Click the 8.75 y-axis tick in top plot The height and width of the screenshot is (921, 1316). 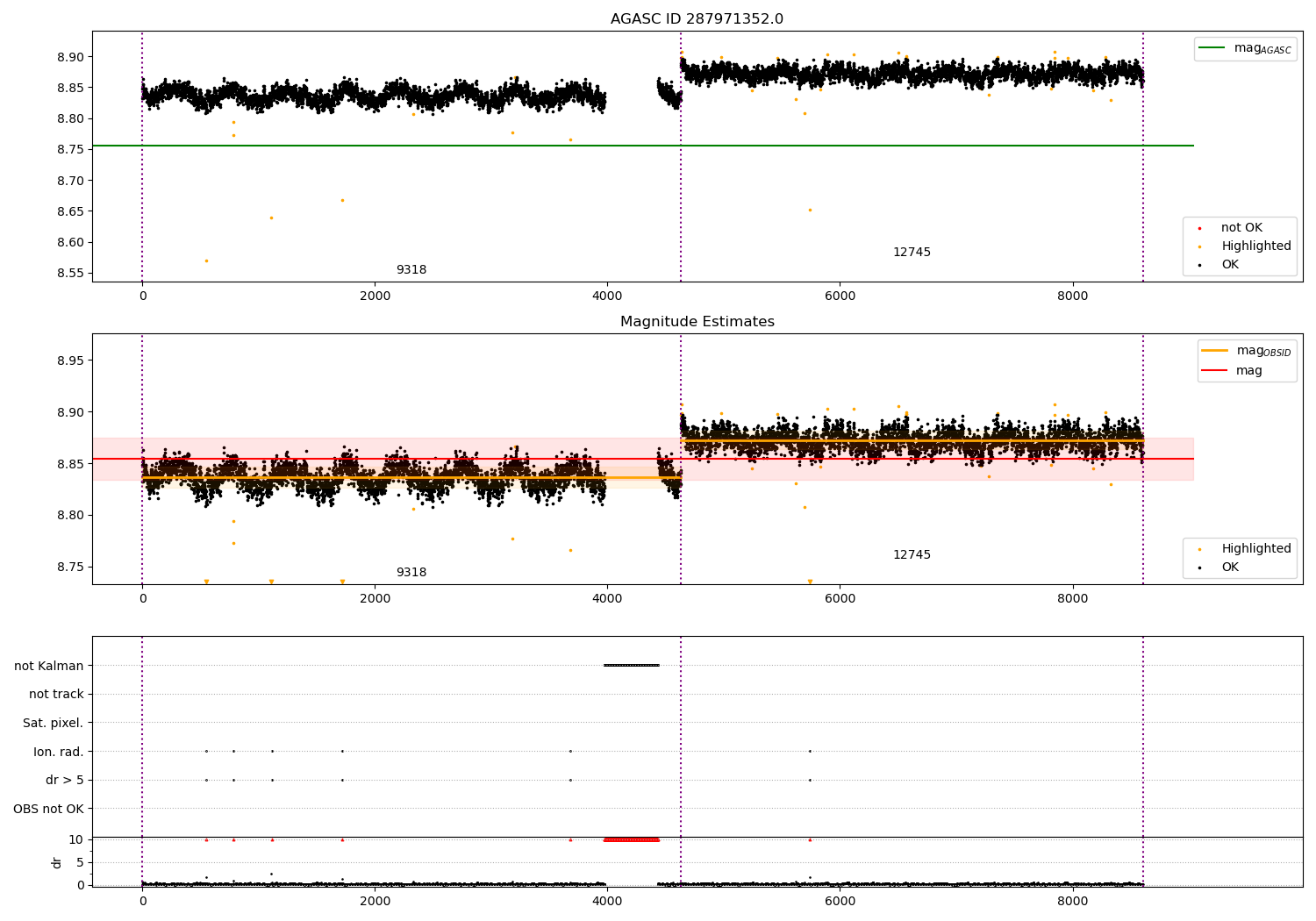(70, 150)
